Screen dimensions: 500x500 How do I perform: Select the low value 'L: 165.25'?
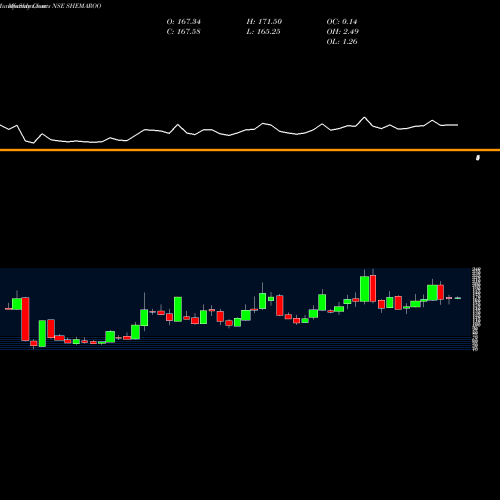pyautogui.click(x=264, y=32)
